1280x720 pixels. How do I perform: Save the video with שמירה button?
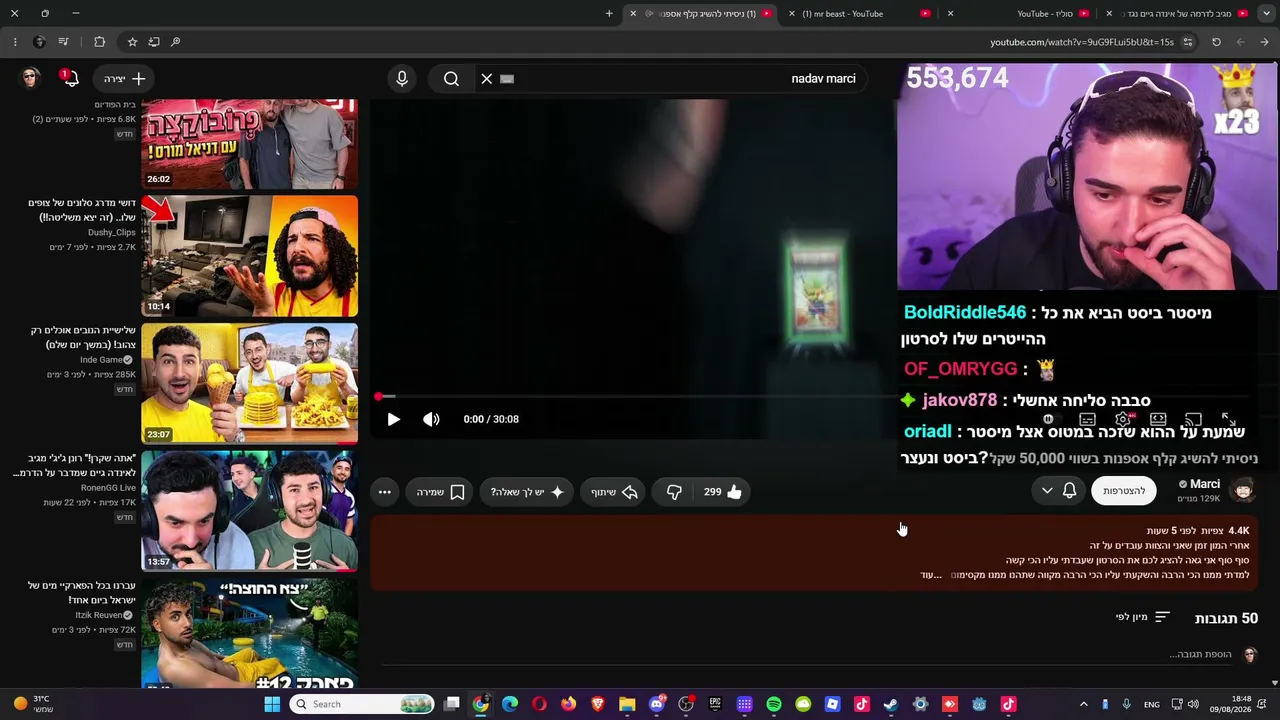pyautogui.click(x=441, y=492)
